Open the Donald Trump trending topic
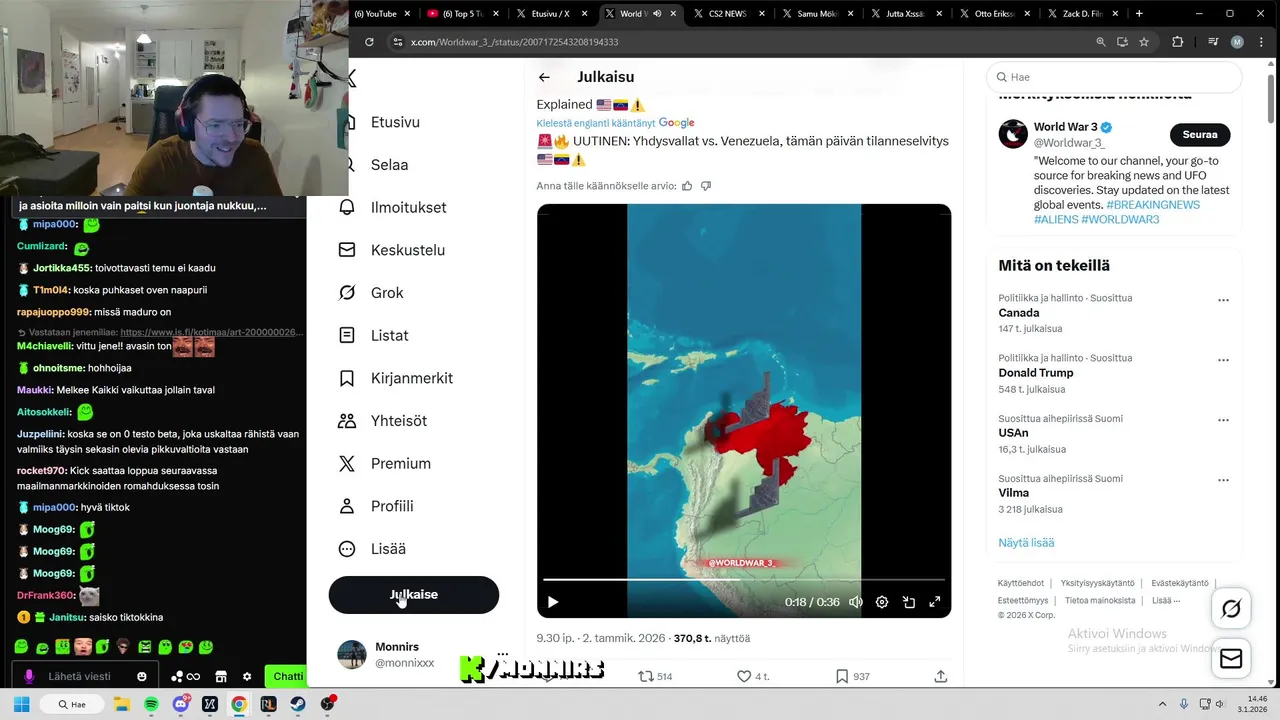This screenshot has height=720, width=1280. pyautogui.click(x=1035, y=373)
